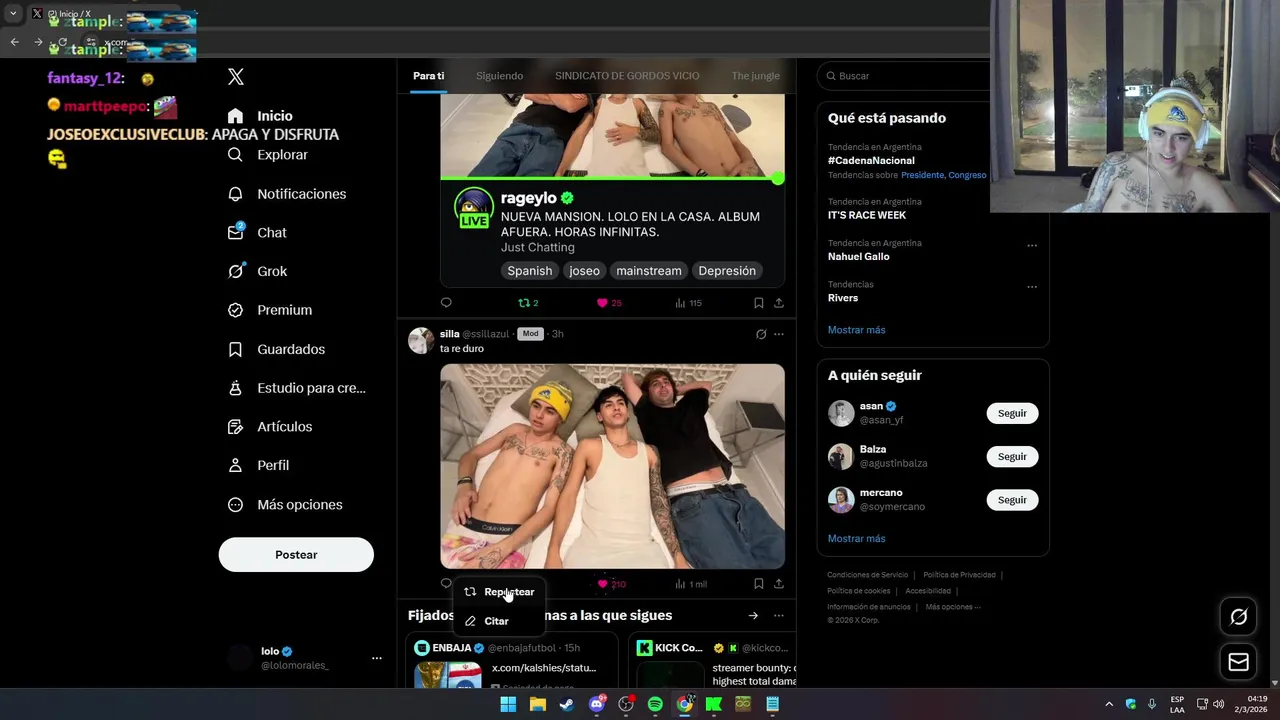
Task: Open Más opciones sidebar menu
Action: pos(284,505)
